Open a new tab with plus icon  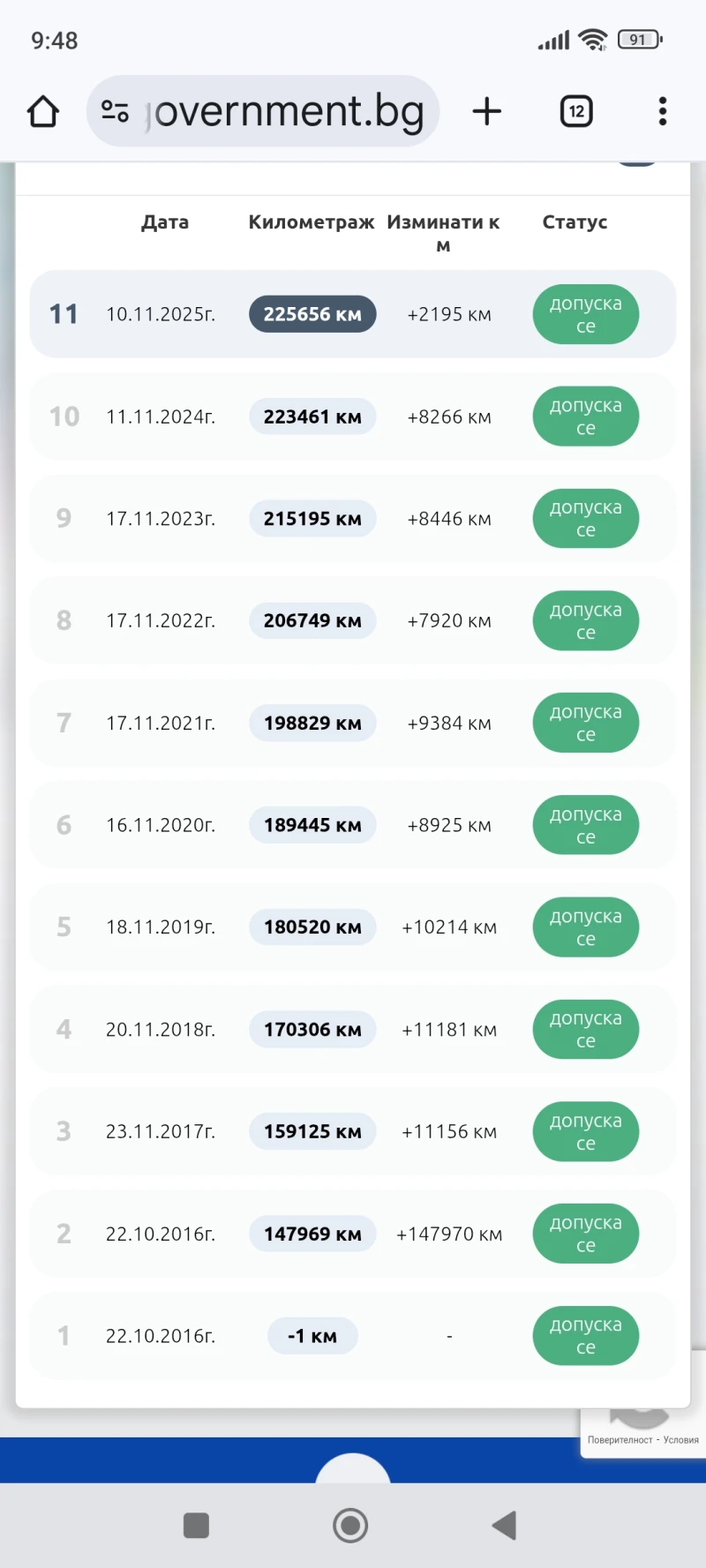pyautogui.click(x=486, y=111)
